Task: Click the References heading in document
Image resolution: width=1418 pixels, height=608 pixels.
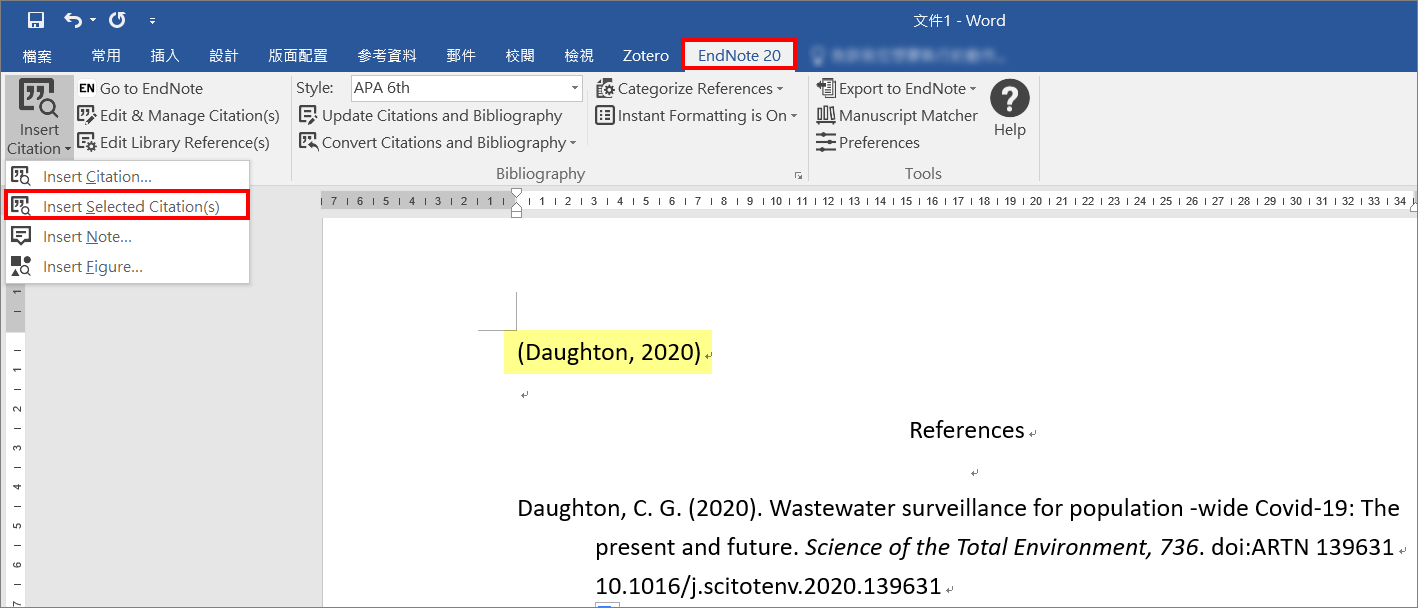Action: click(x=966, y=430)
